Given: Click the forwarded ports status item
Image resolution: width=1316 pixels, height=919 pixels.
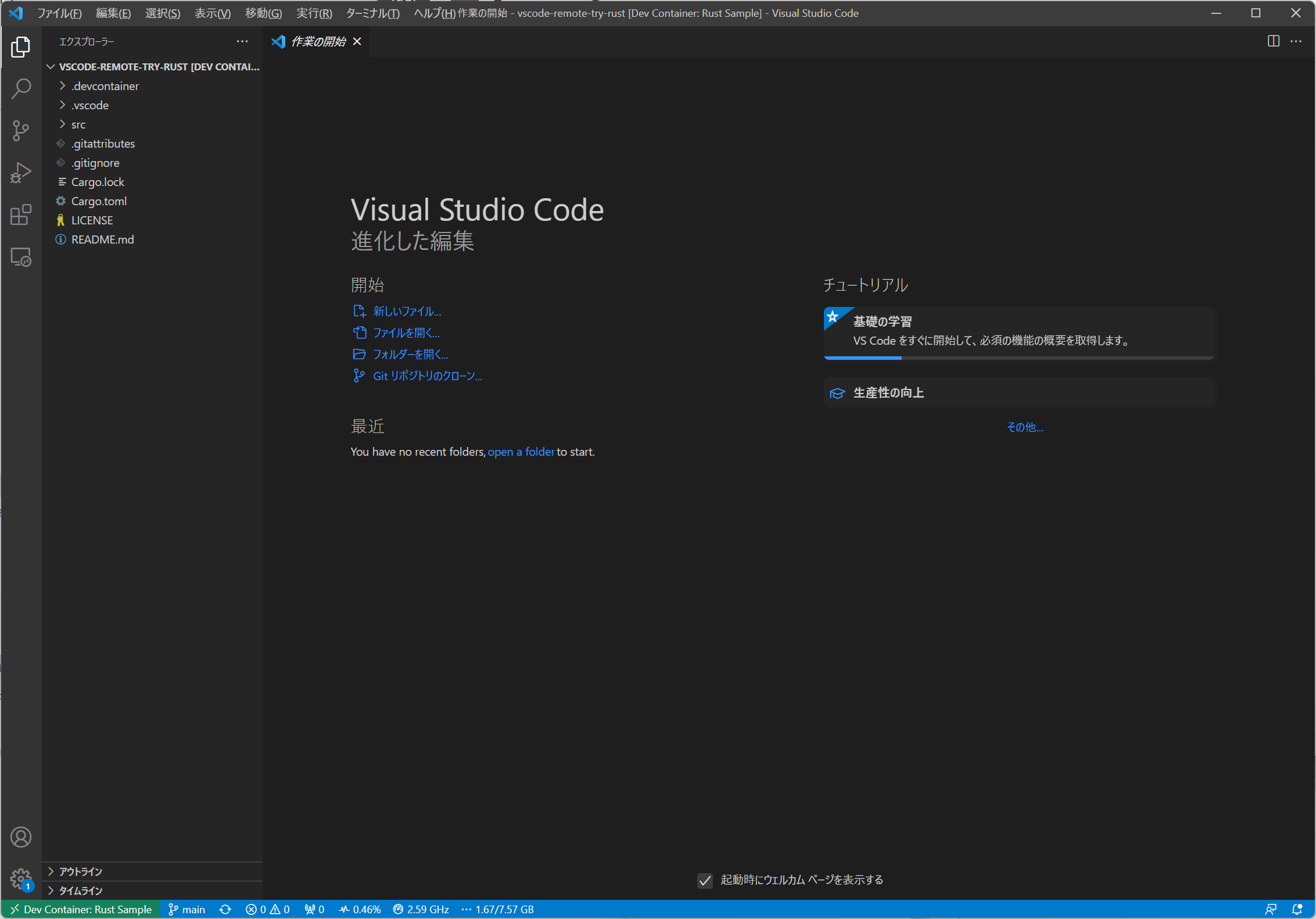Looking at the screenshot, I should [x=314, y=910].
